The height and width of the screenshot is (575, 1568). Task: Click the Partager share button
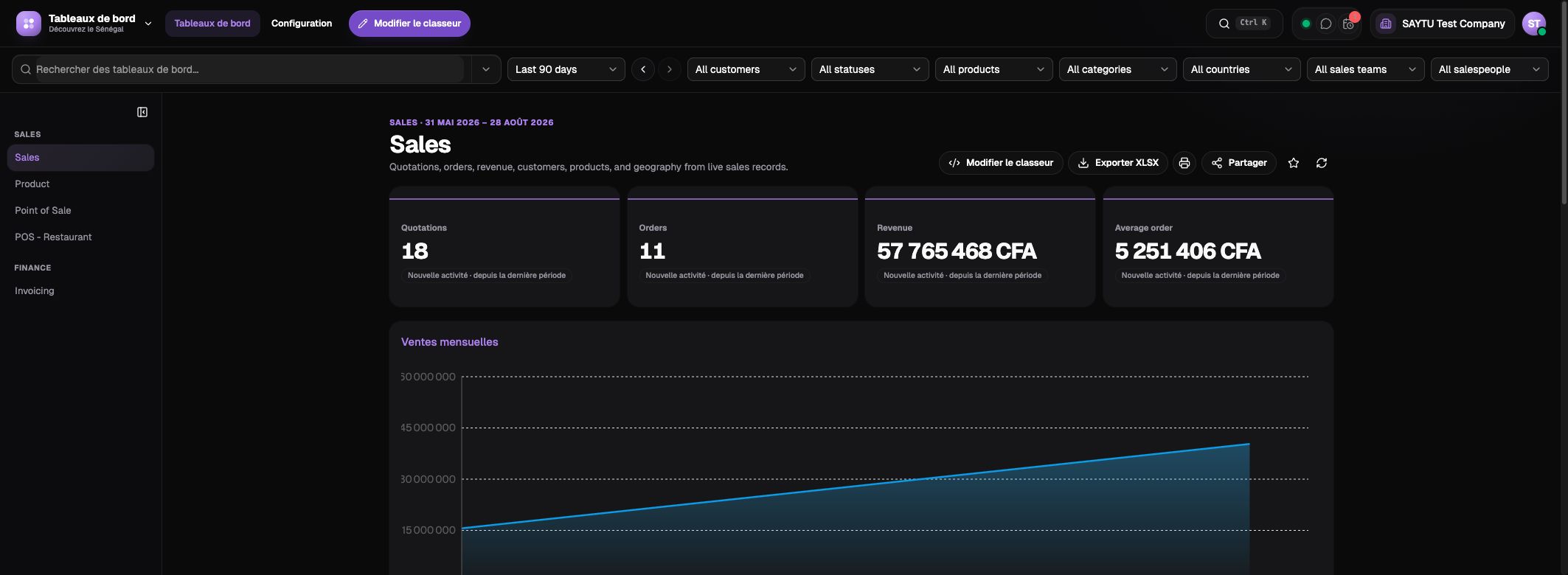pyautogui.click(x=1239, y=163)
